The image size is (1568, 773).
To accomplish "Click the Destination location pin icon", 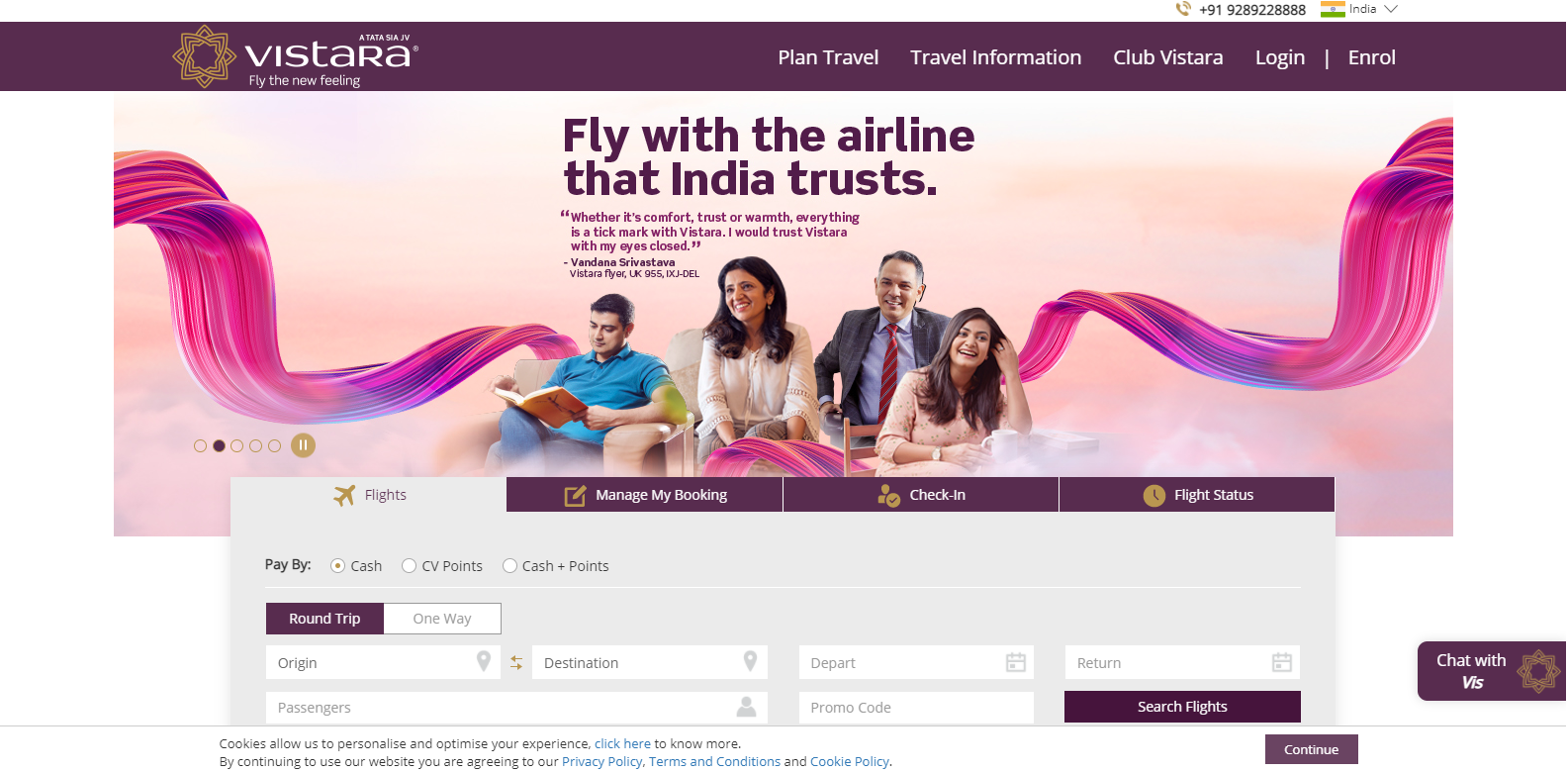I will click(750, 661).
